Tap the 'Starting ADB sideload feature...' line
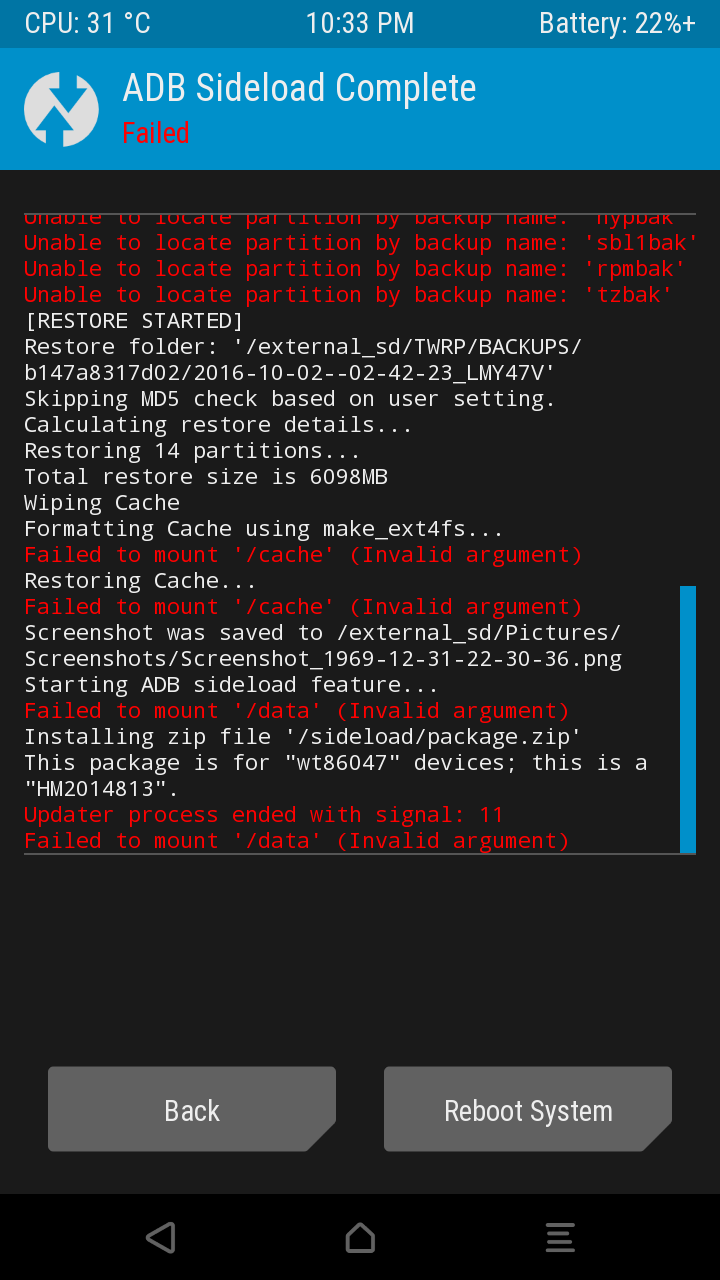Image resolution: width=720 pixels, height=1280 pixels. point(231,685)
